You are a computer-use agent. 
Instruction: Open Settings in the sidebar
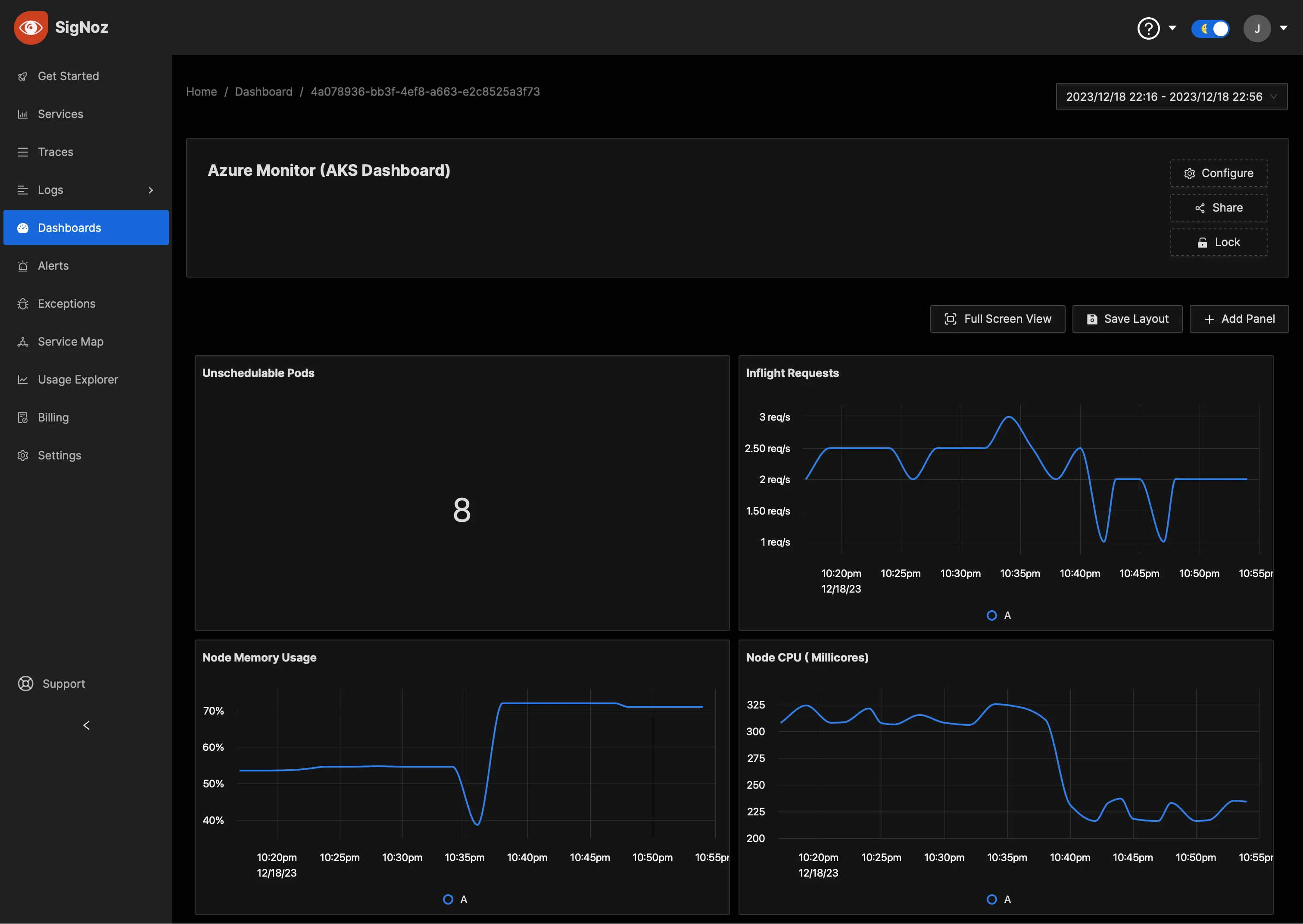point(86,455)
